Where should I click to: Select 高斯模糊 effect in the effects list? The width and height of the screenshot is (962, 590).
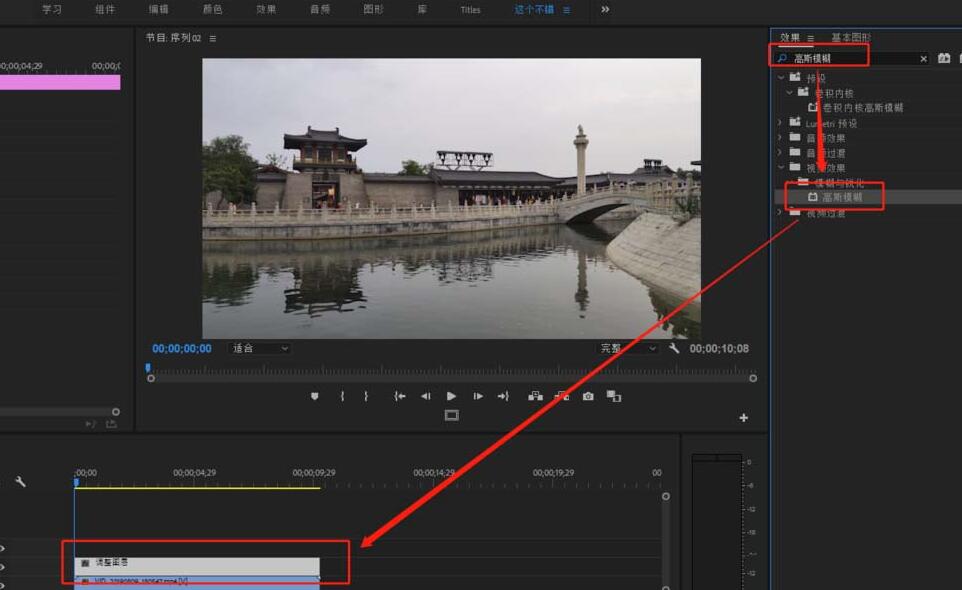click(836, 197)
